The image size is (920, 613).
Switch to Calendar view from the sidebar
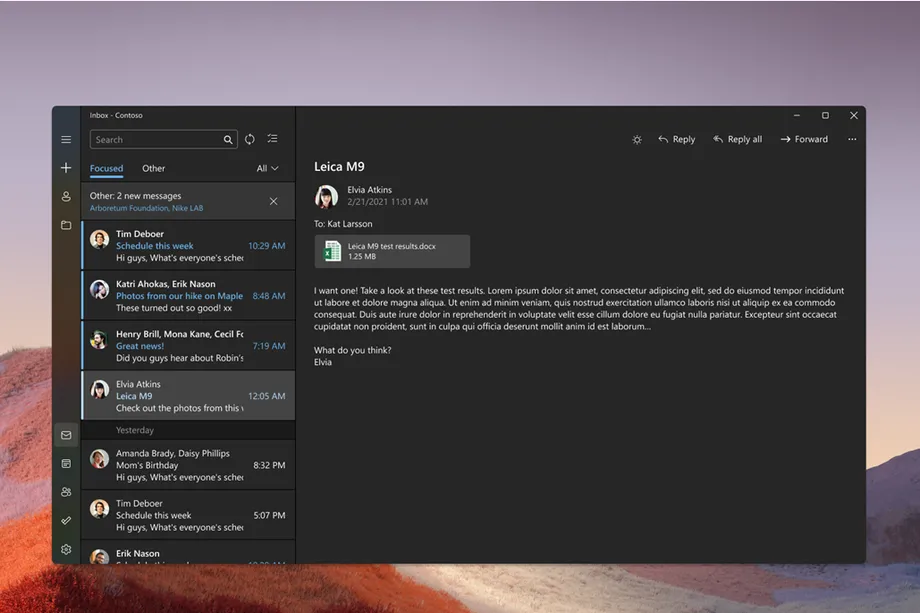coord(66,463)
